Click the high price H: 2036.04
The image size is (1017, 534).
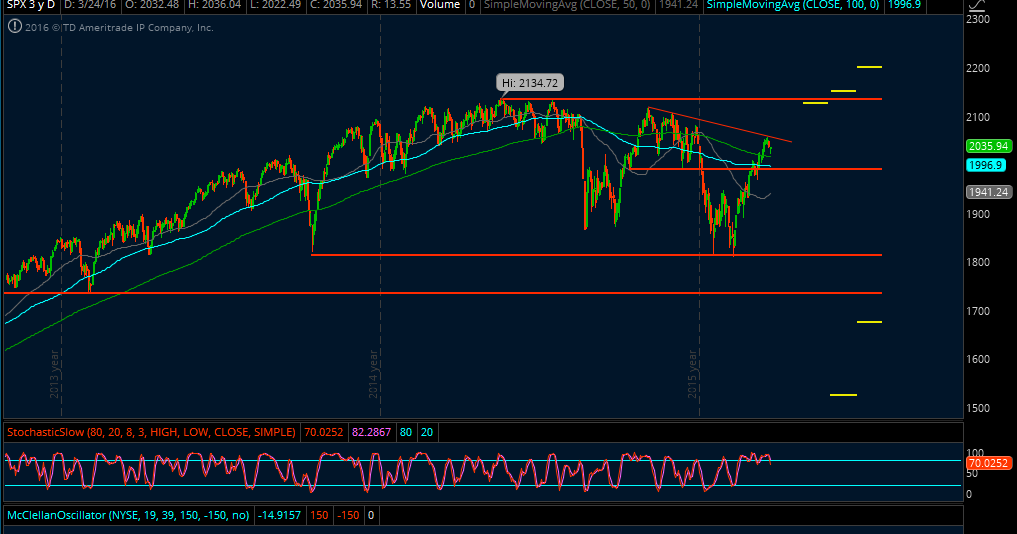pos(213,5)
